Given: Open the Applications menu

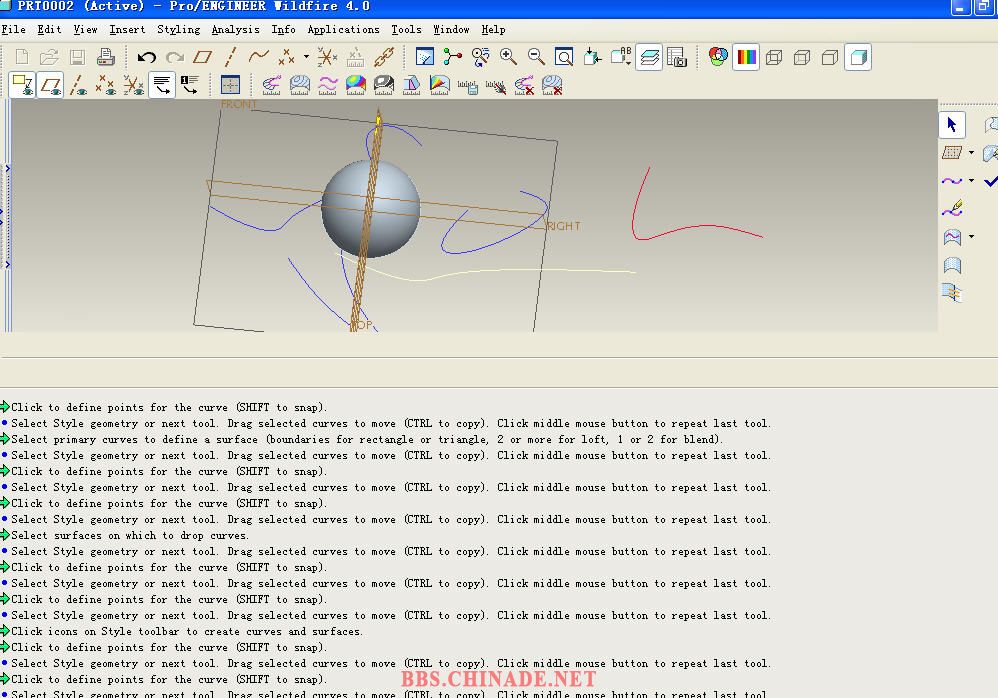Looking at the screenshot, I should tap(343, 29).
